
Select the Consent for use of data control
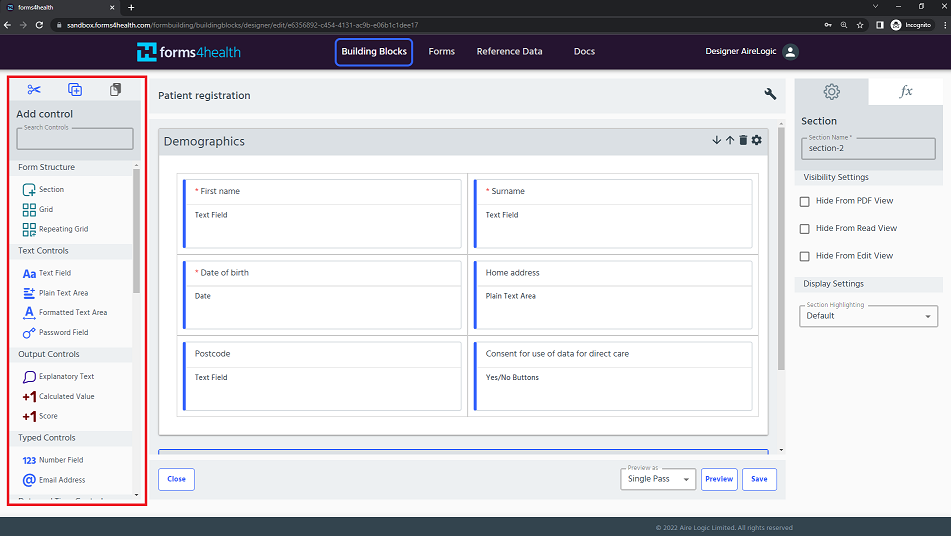click(x=613, y=376)
